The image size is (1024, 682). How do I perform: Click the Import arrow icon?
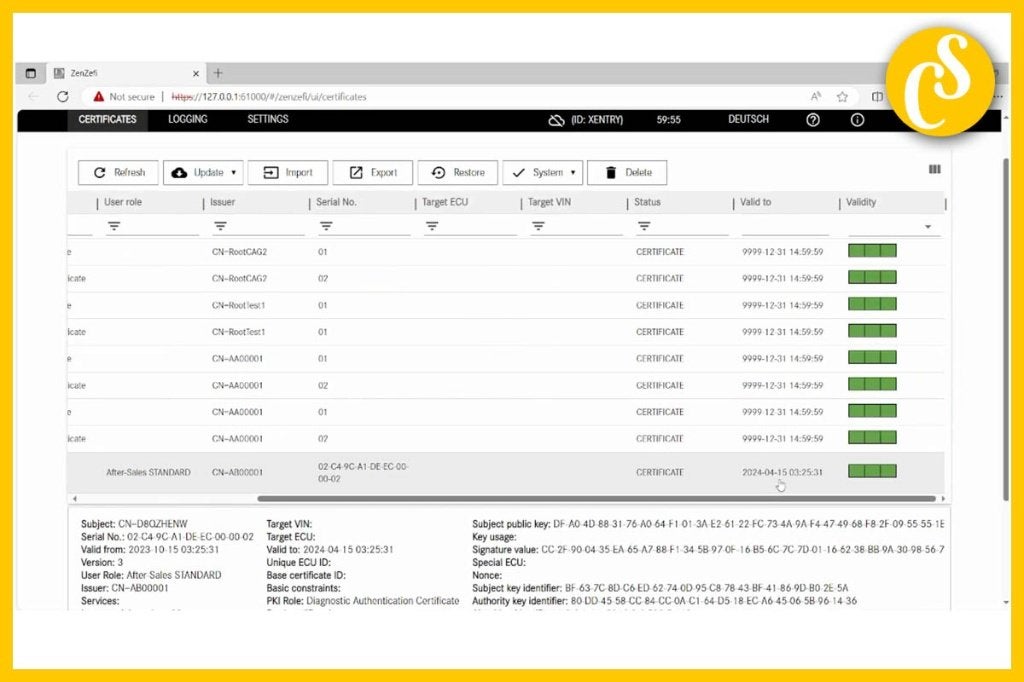tap(270, 172)
